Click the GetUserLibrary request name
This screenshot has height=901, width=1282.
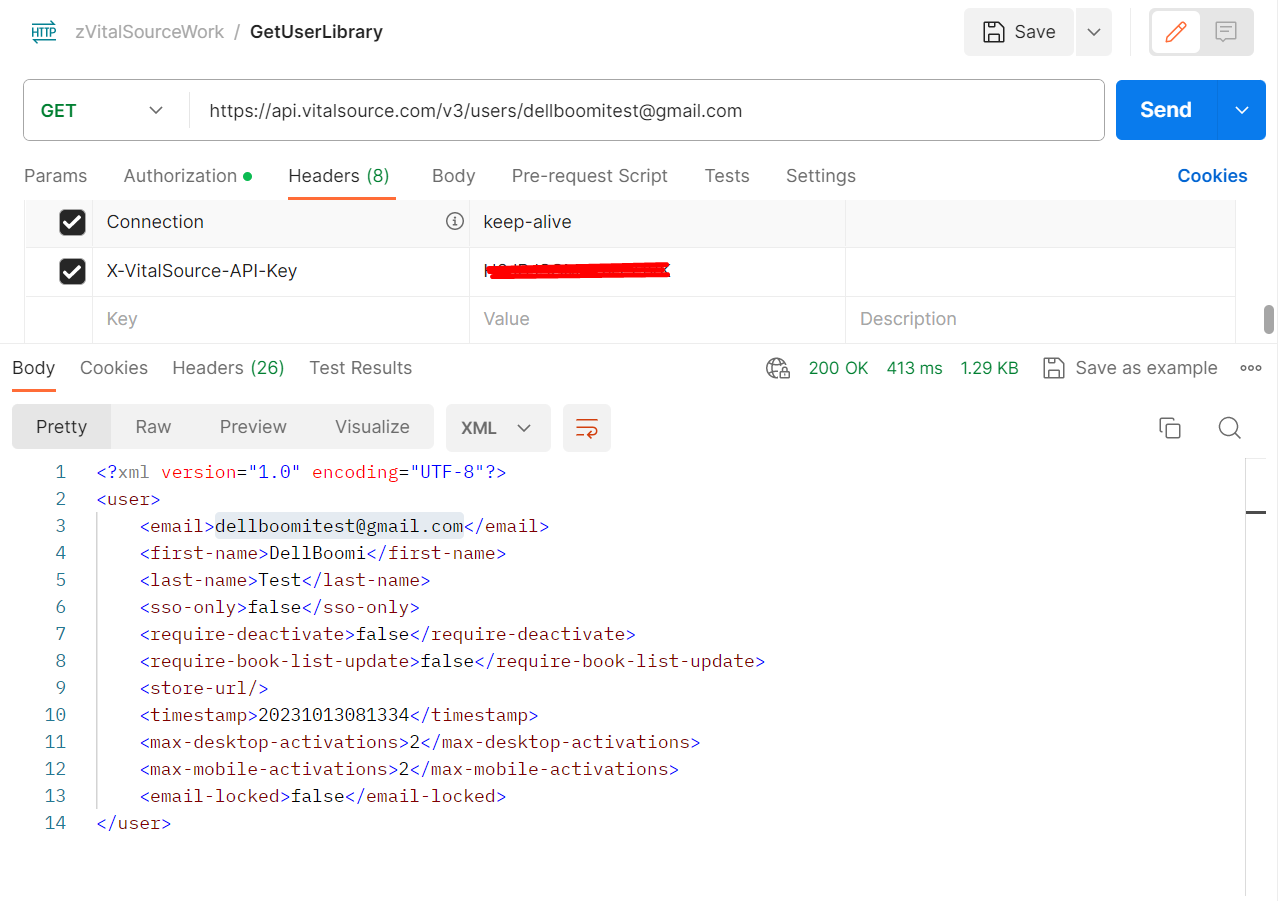tap(316, 32)
